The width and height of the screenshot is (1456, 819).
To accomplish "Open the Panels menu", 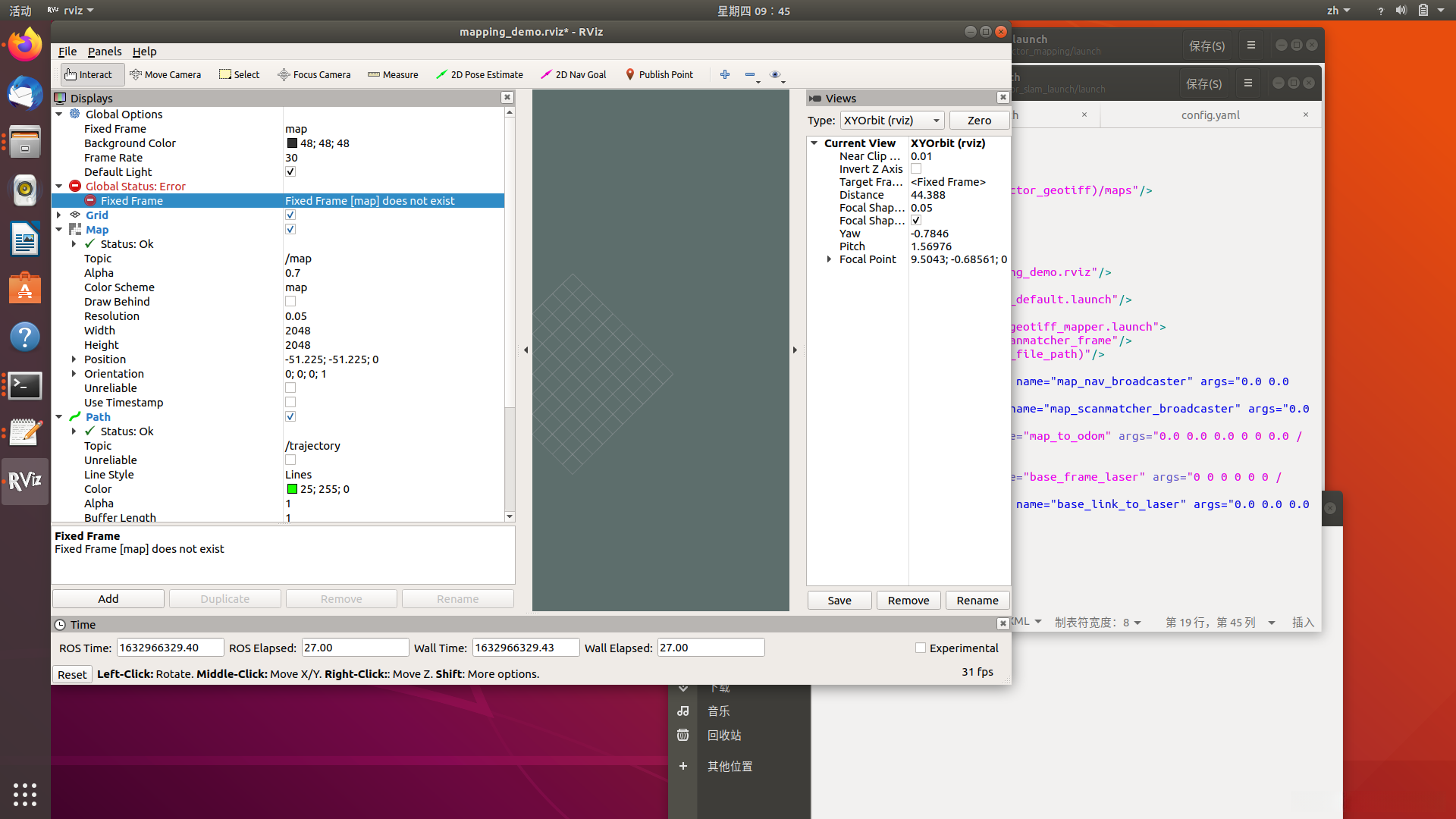I will (105, 52).
